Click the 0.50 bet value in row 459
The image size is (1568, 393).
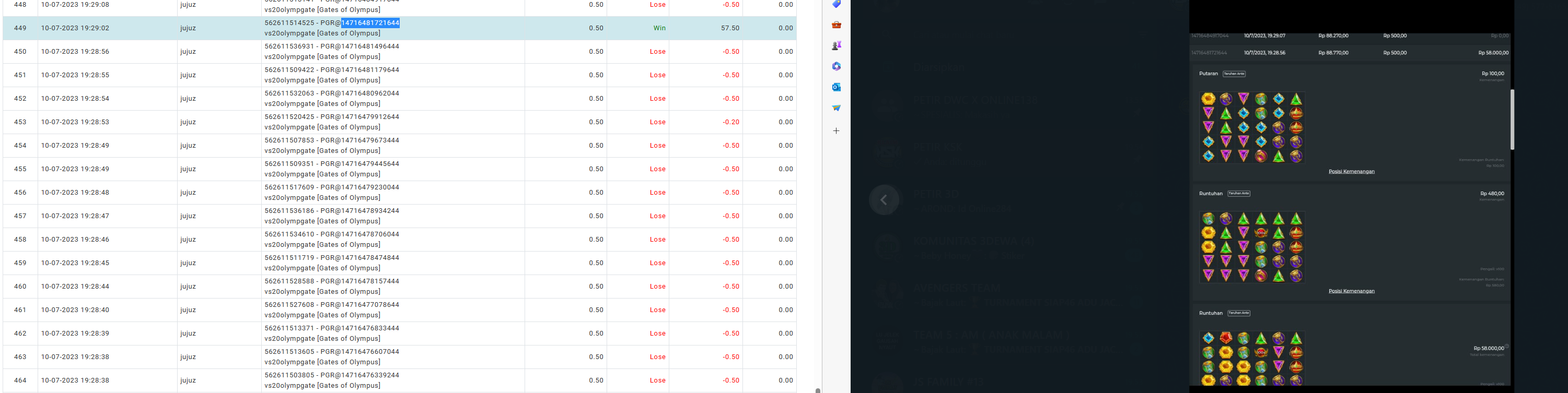point(596,264)
